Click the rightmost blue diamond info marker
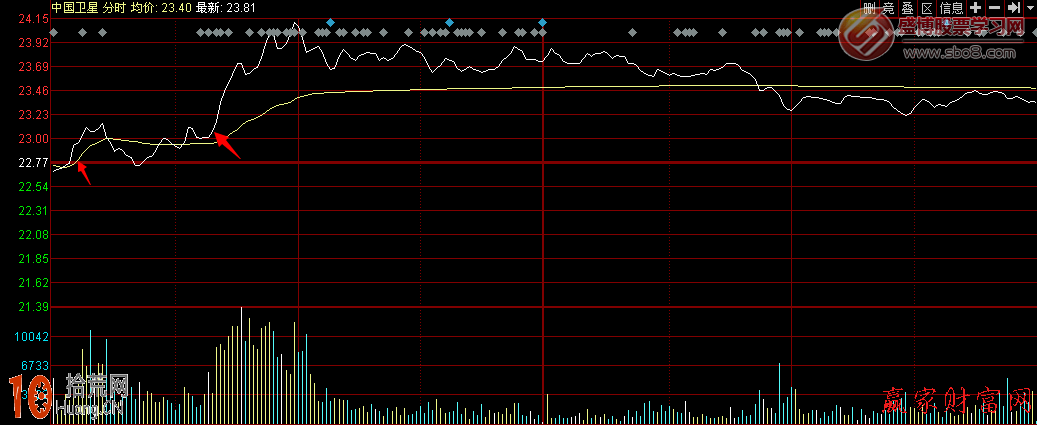Screen dimensions: 1037x425 pos(542,22)
